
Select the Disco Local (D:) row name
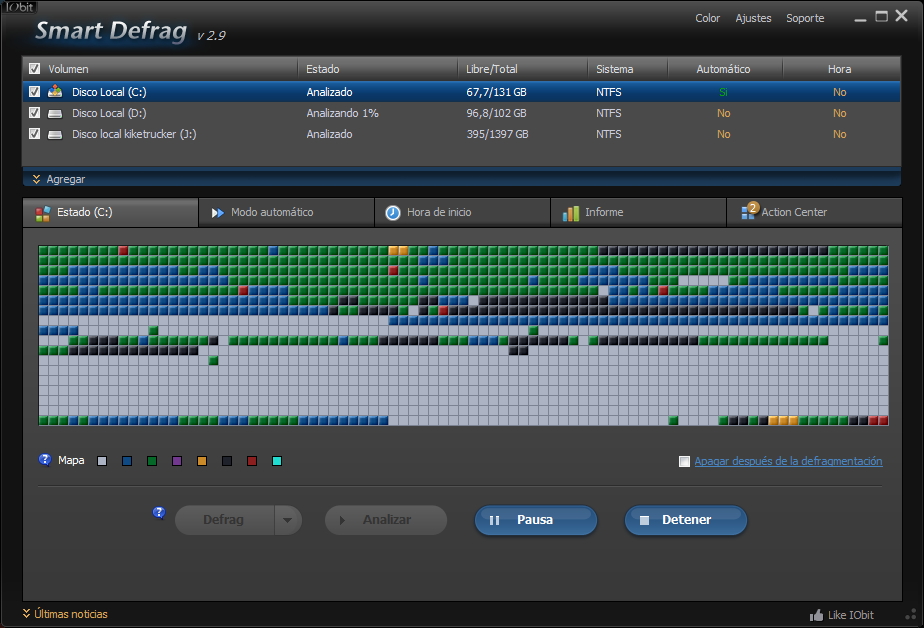109,113
